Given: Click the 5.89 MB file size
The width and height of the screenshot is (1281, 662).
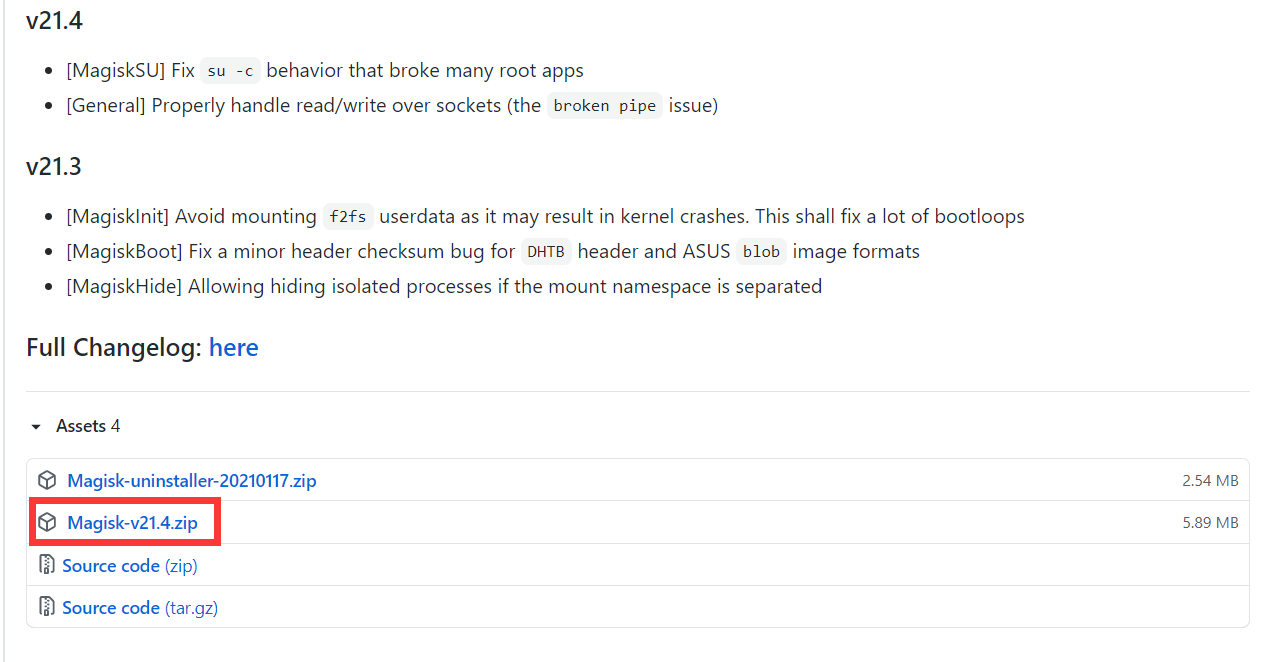Looking at the screenshot, I should [1210, 523].
